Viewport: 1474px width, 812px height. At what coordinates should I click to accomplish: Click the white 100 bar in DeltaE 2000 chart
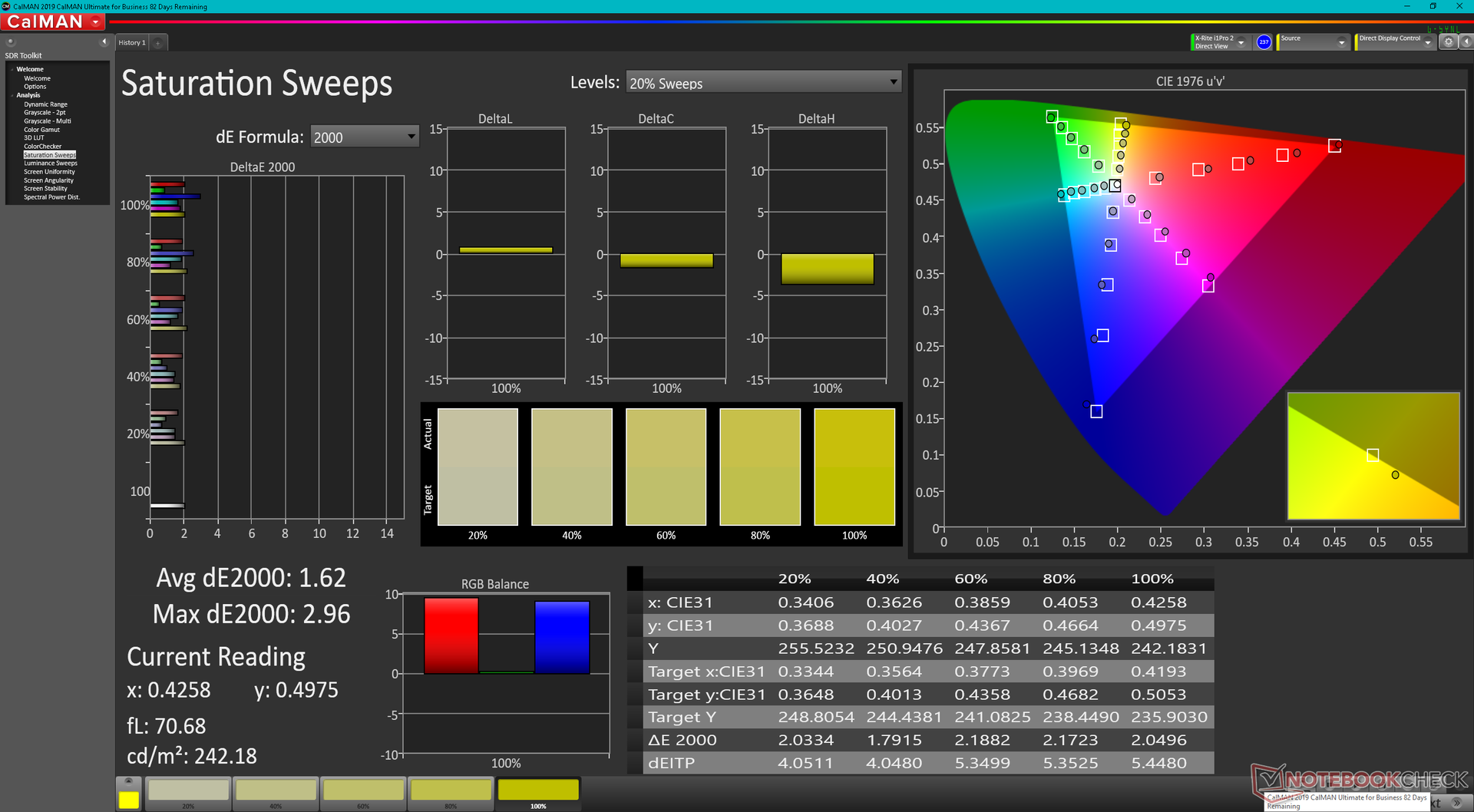[x=167, y=505]
